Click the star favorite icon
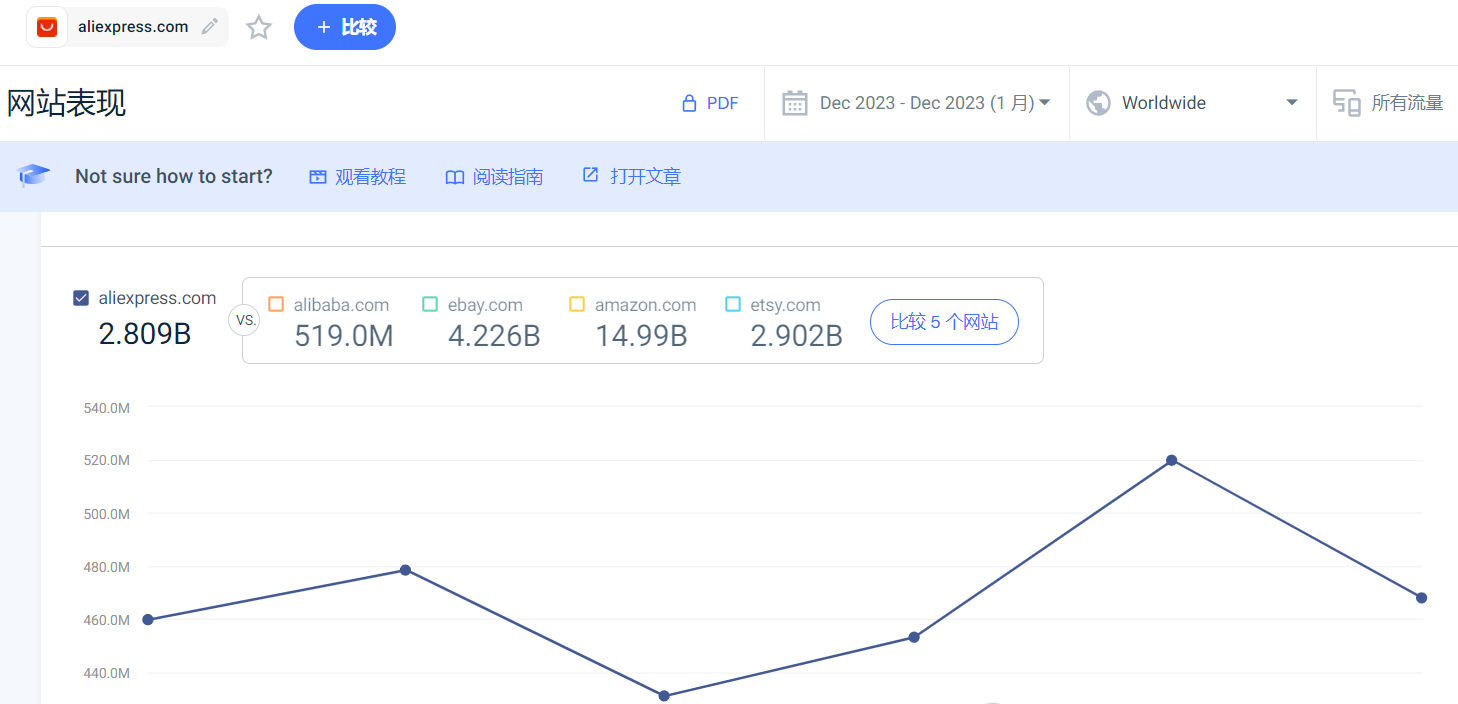1458x704 pixels. pos(259,27)
